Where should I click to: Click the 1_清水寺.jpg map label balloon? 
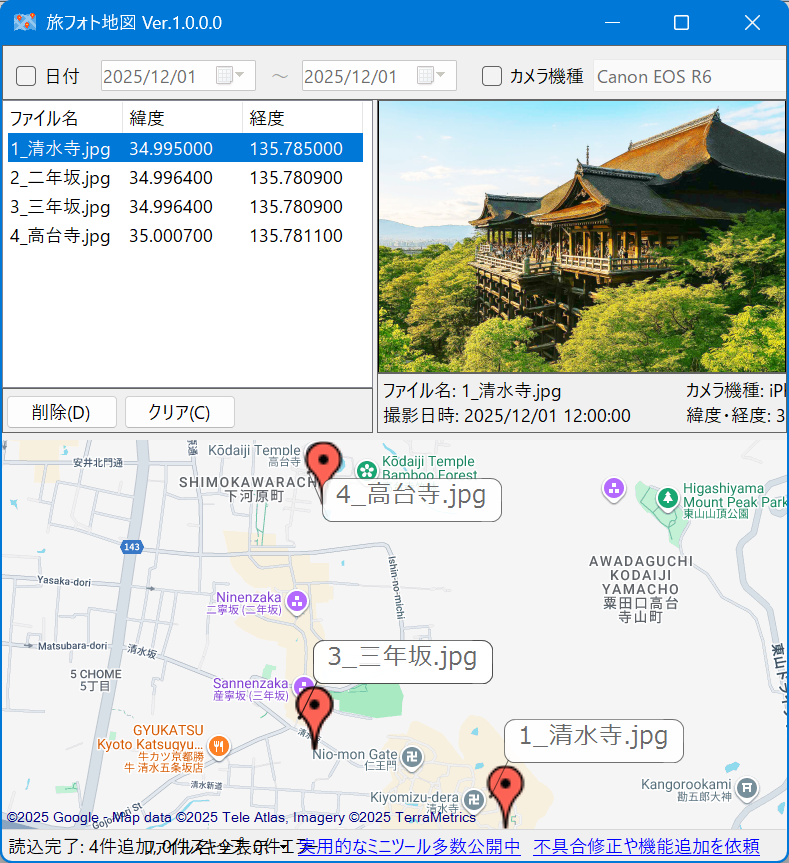(594, 741)
